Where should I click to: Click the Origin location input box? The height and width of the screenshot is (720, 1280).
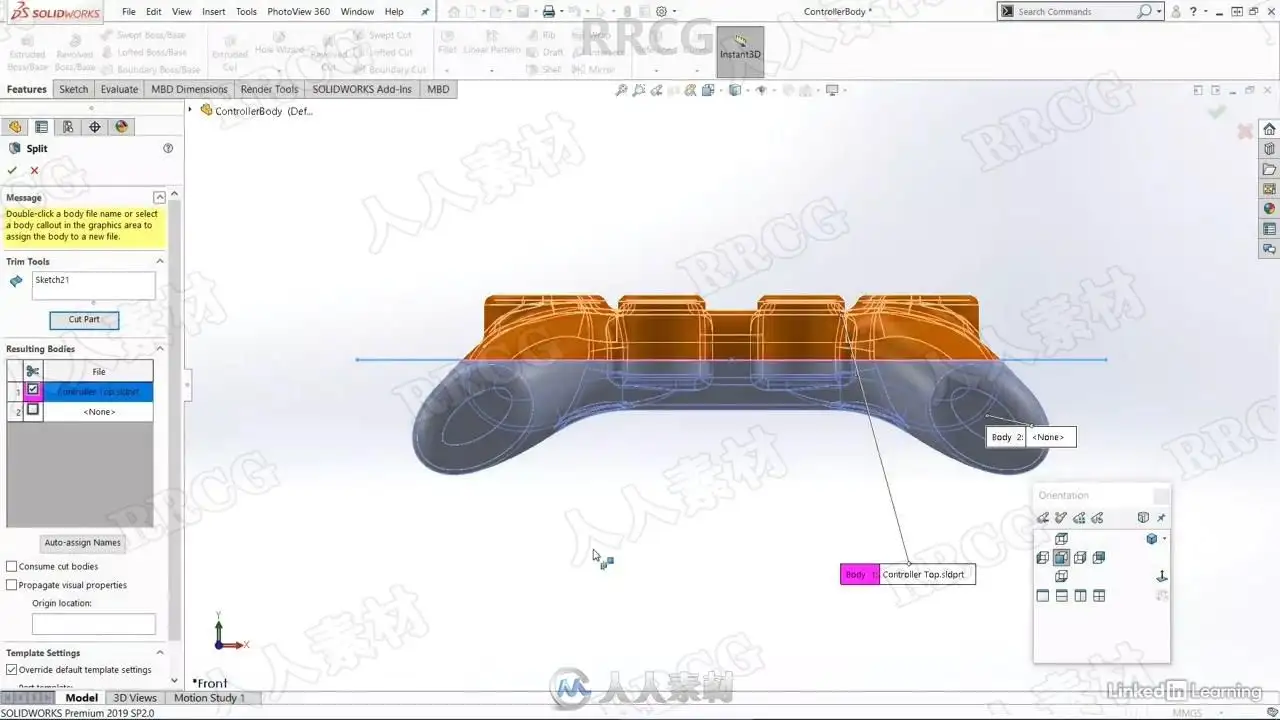[x=94, y=624]
